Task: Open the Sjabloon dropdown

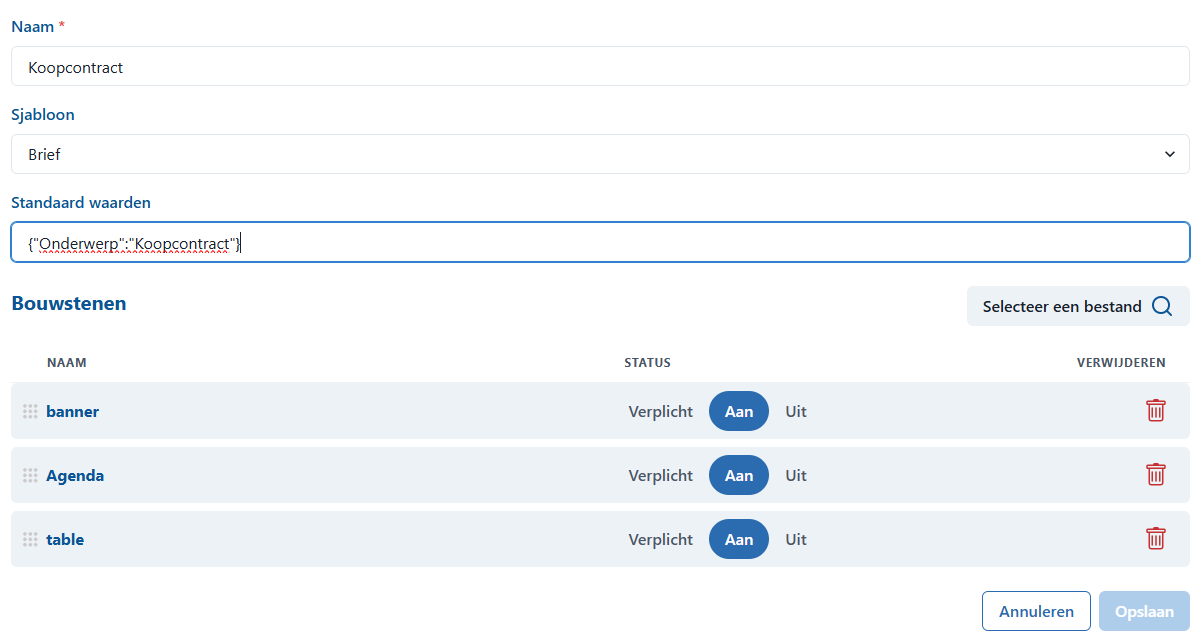Action: [600, 154]
